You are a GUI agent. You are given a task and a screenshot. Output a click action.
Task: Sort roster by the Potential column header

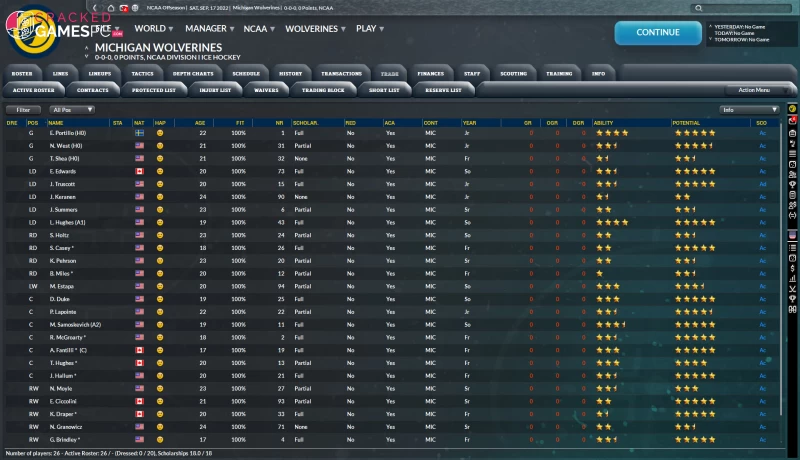pos(686,122)
